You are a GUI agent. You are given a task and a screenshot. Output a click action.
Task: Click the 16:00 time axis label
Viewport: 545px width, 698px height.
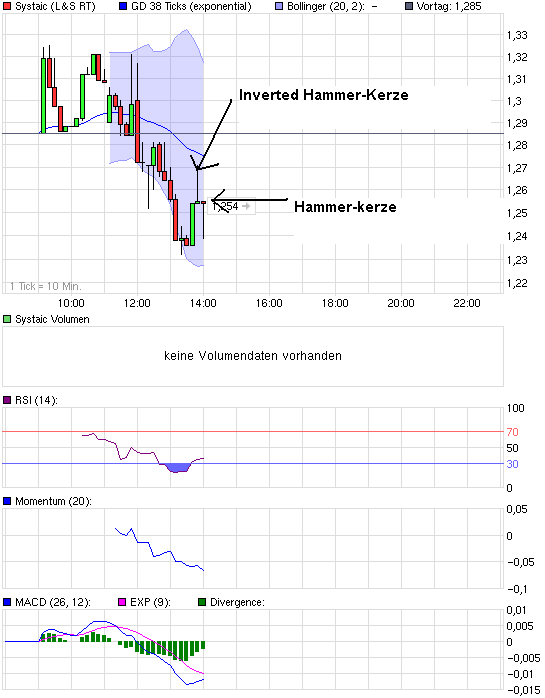coord(269,303)
